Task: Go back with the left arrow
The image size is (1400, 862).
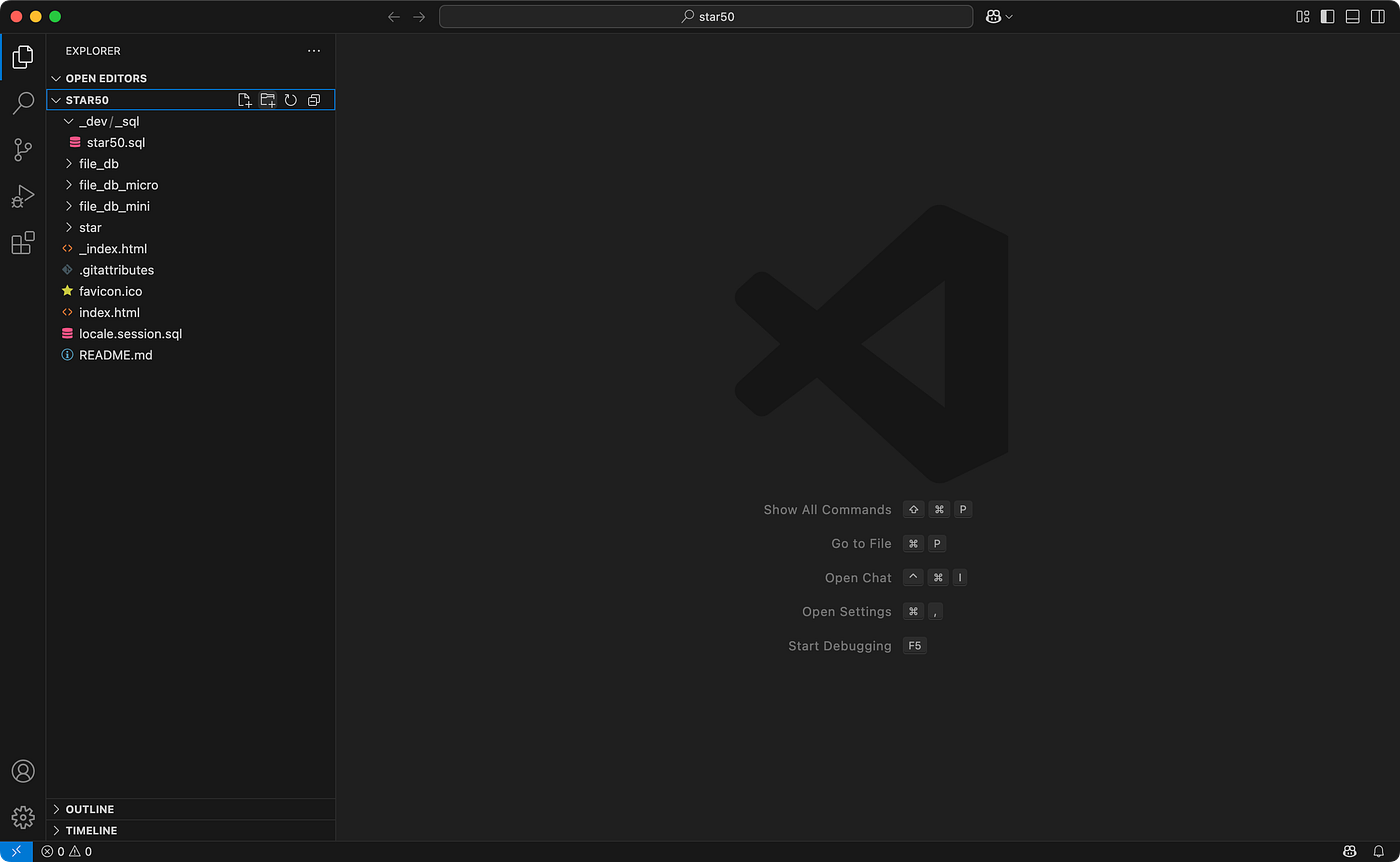Action: [x=394, y=17]
